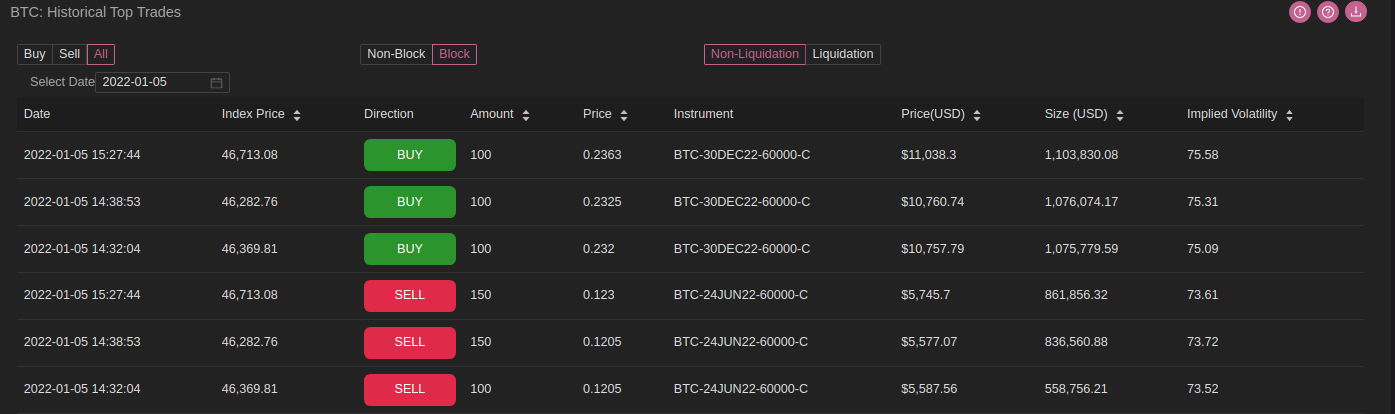The width and height of the screenshot is (1395, 414).
Task: Select Non-Liquidation filter
Action: 755,54
